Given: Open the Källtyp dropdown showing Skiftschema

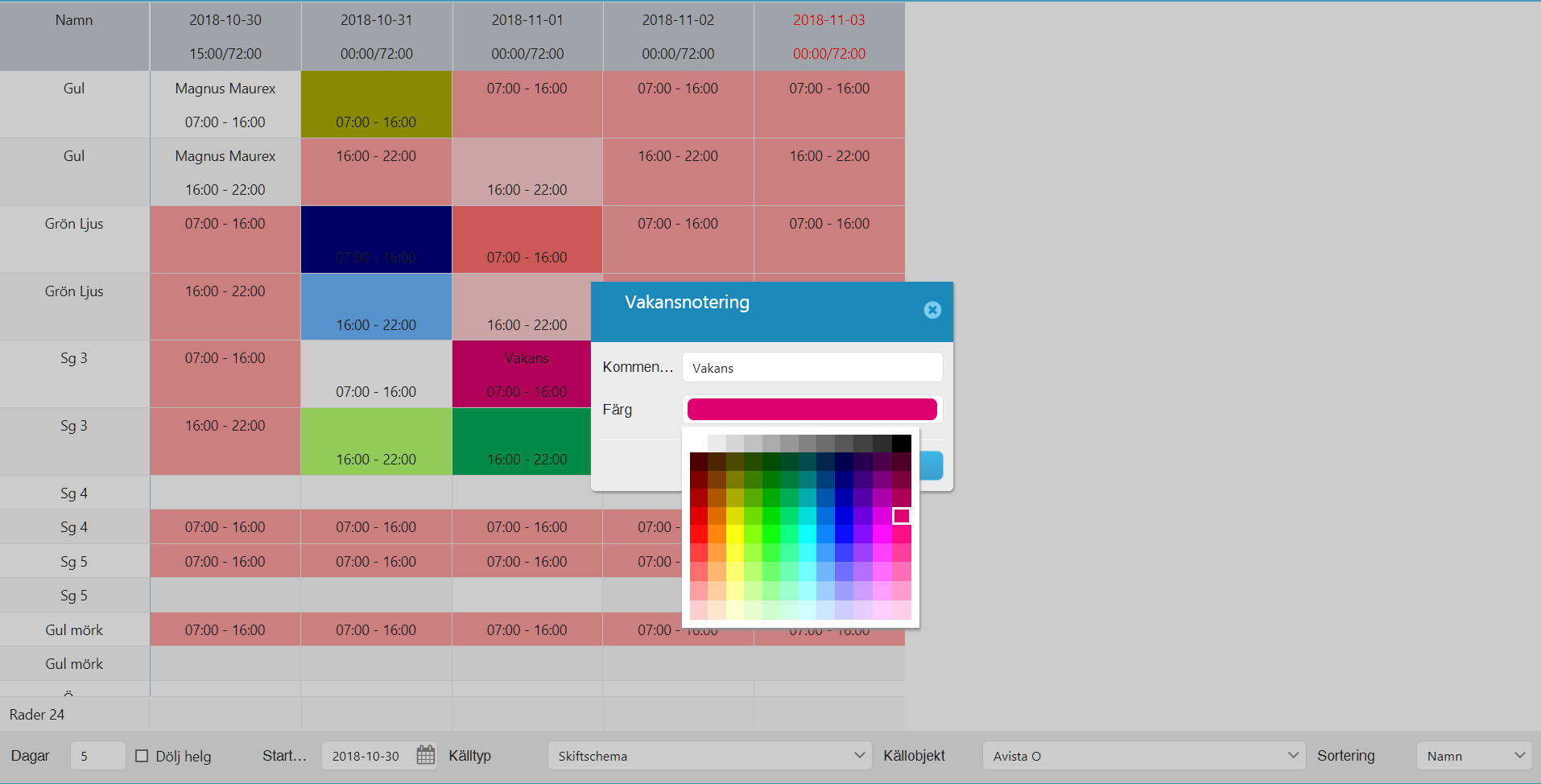Looking at the screenshot, I should tap(709, 756).
